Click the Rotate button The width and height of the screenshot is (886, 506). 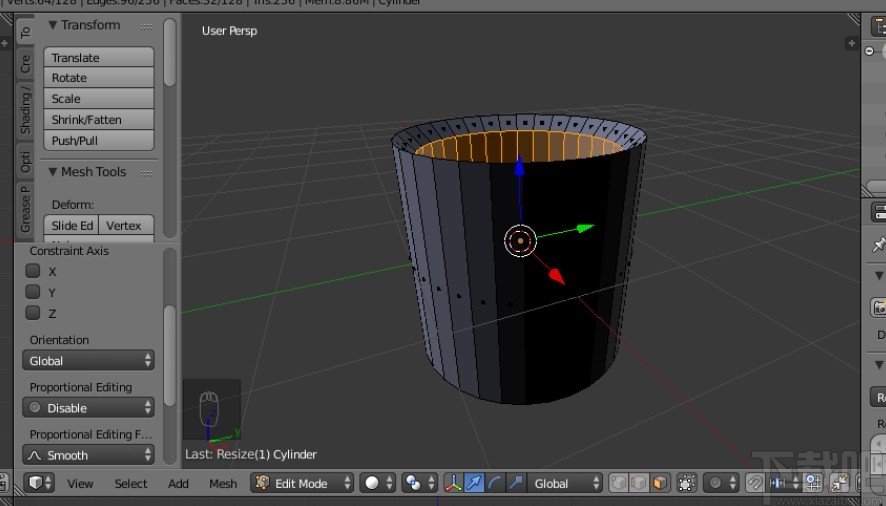pyautogui.click(x=98, y=78)
